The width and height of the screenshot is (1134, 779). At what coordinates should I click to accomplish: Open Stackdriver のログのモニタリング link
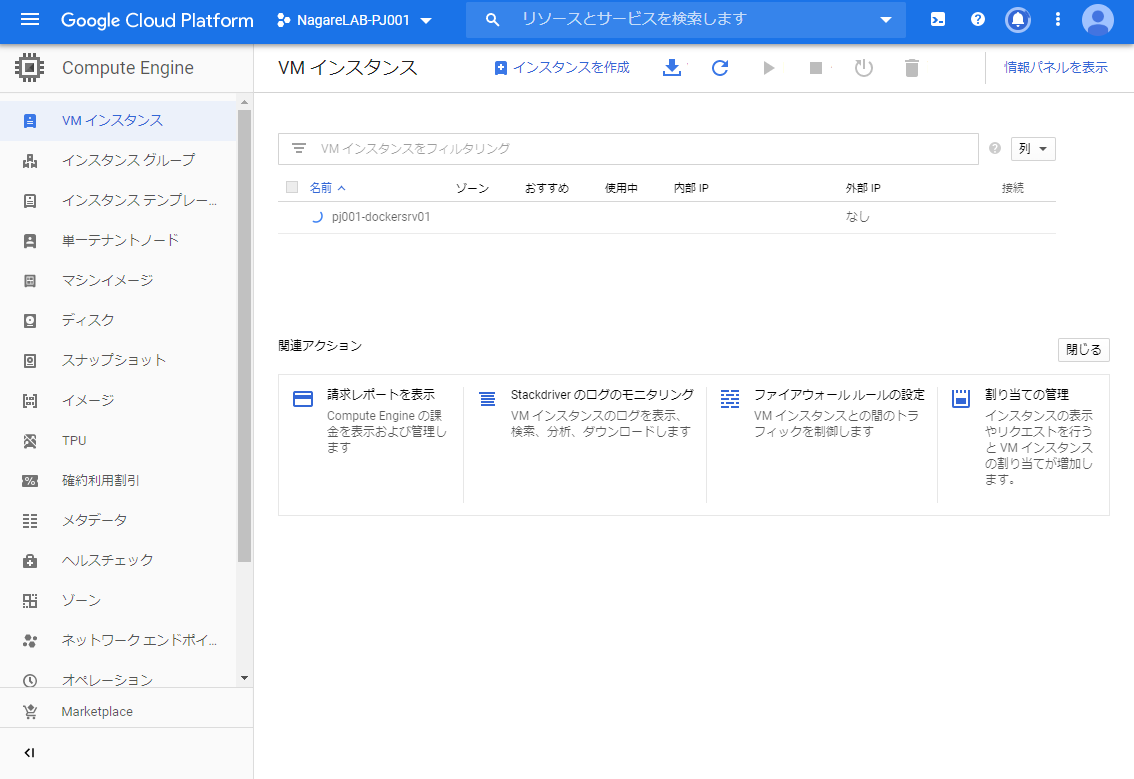tap(602, 394)
